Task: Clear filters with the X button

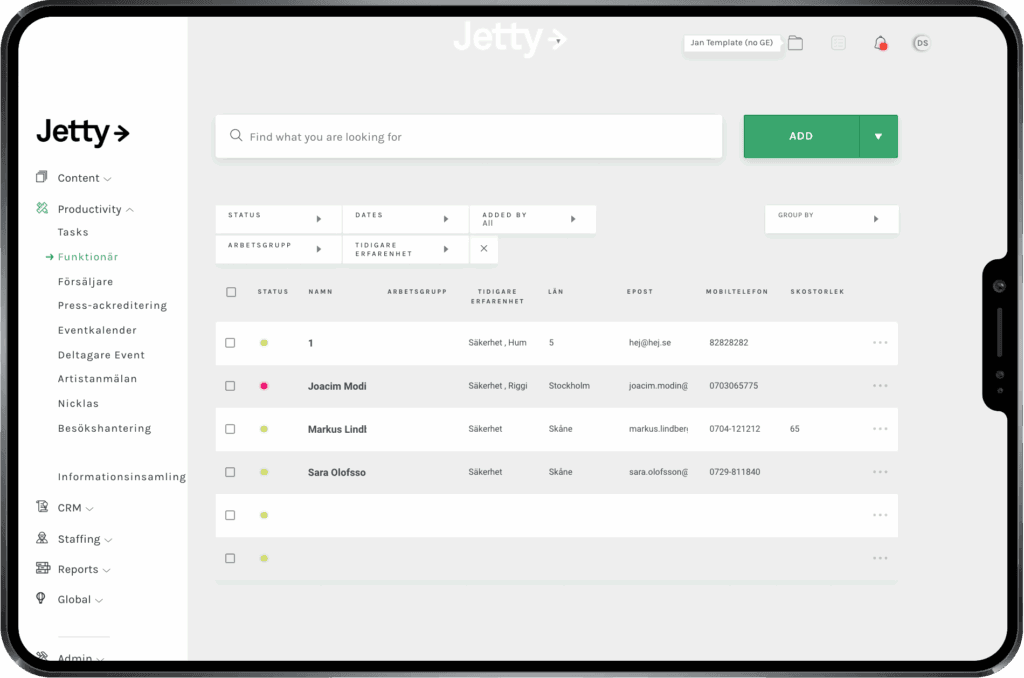Action: 484,249
